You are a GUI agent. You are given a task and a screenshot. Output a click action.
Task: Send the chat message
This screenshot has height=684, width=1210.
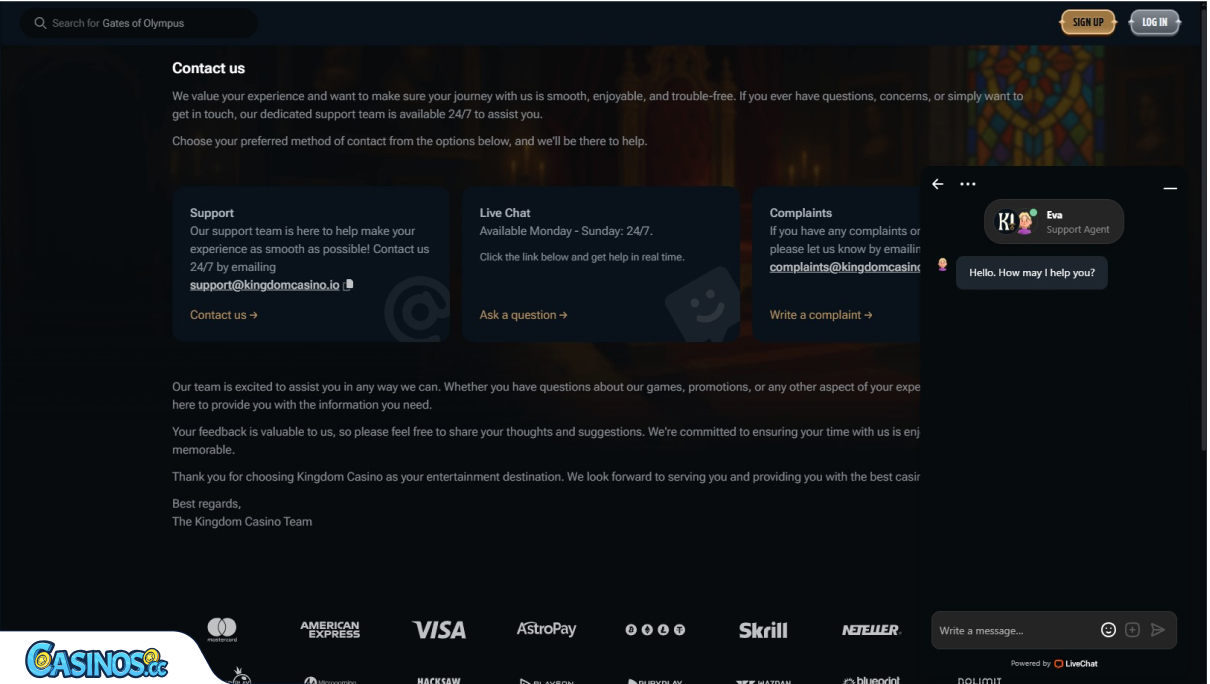[1158, 630]
